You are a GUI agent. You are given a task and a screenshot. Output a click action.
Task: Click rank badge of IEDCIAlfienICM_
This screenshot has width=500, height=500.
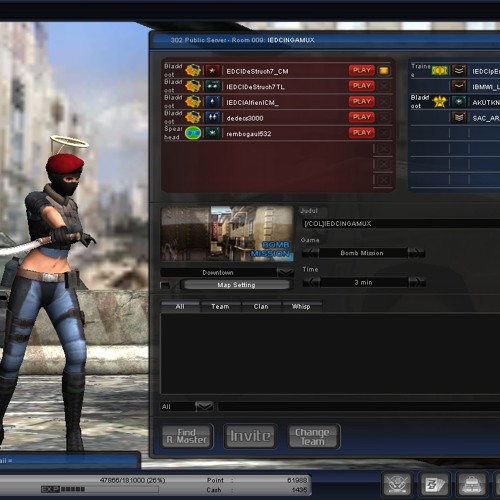(212, 102)
